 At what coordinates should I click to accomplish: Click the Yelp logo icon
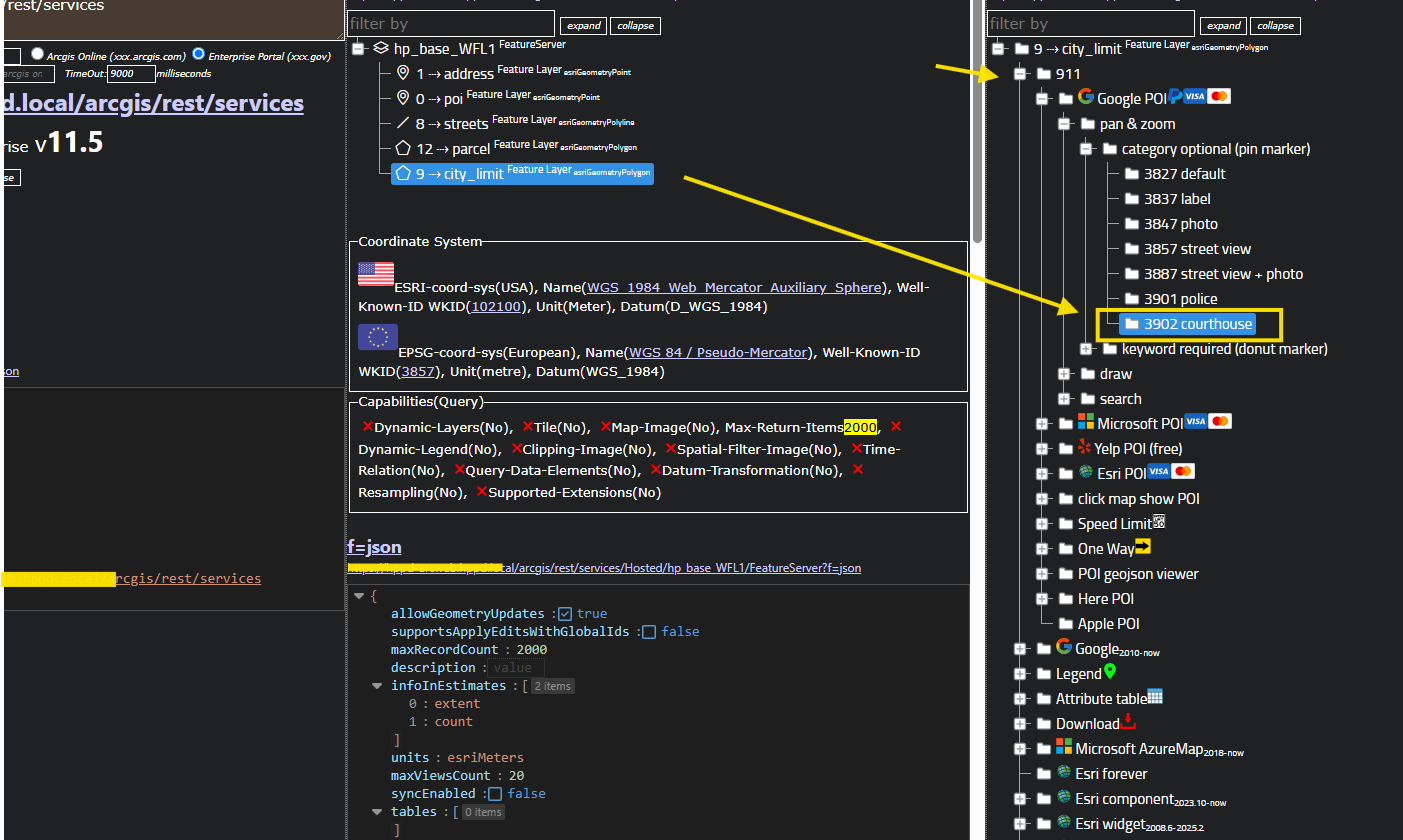click(x=1086, y=448)
